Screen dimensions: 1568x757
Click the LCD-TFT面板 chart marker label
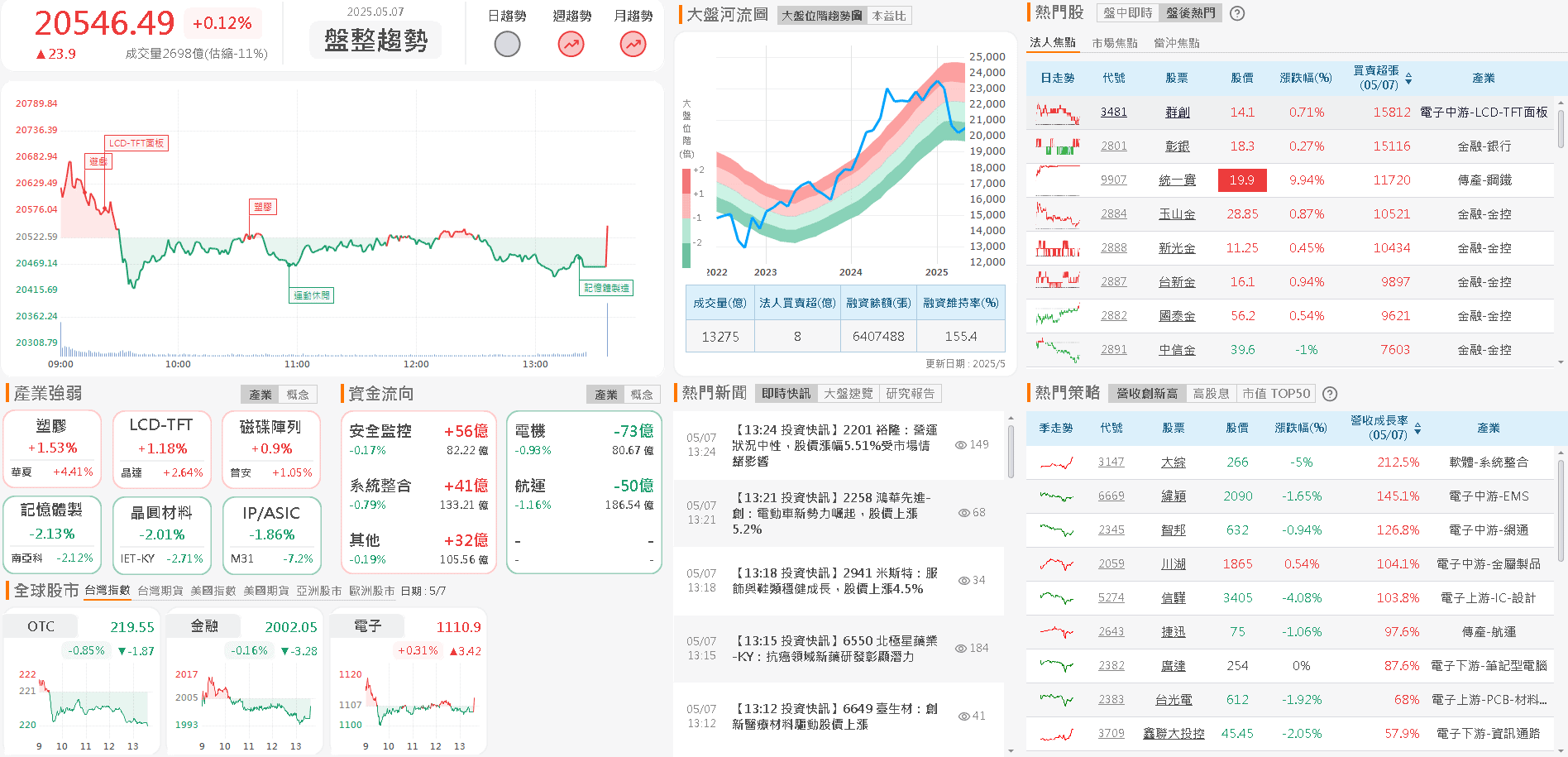136,143
